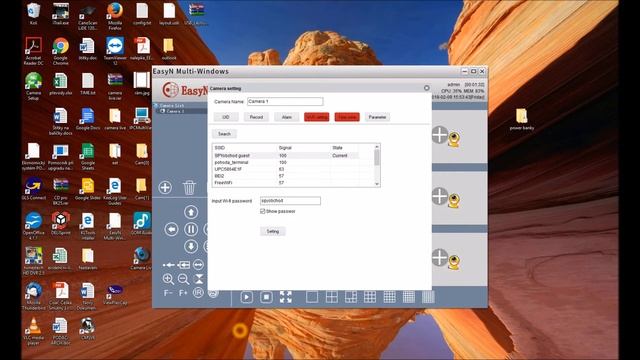Screen dimensions: 640x360
Task: Open the Acrobat Reader DC desktop icon
Action: (33, 51)
